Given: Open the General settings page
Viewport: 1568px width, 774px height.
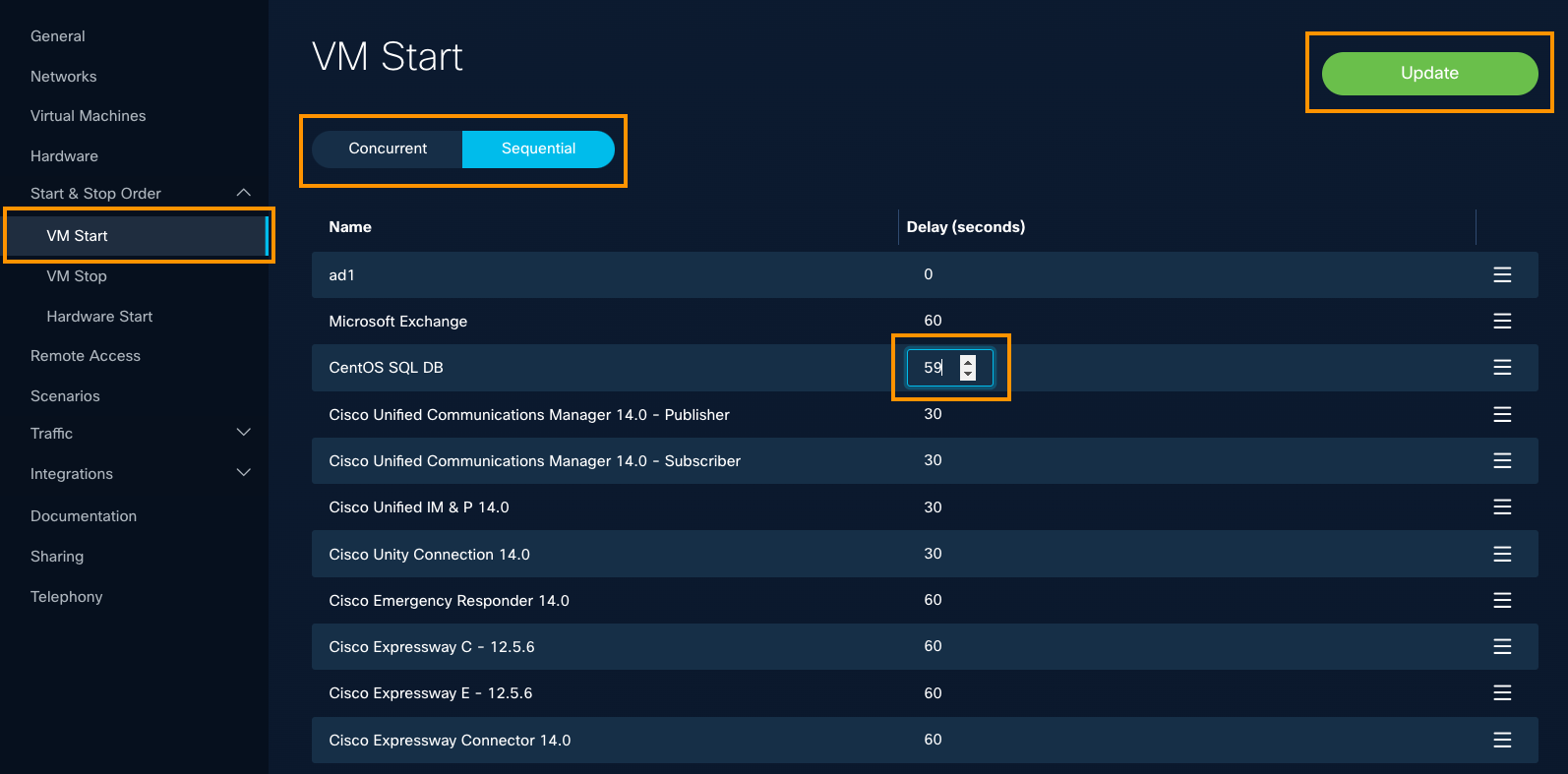Looking at the screenshot, I should click(x=58, y=36).
